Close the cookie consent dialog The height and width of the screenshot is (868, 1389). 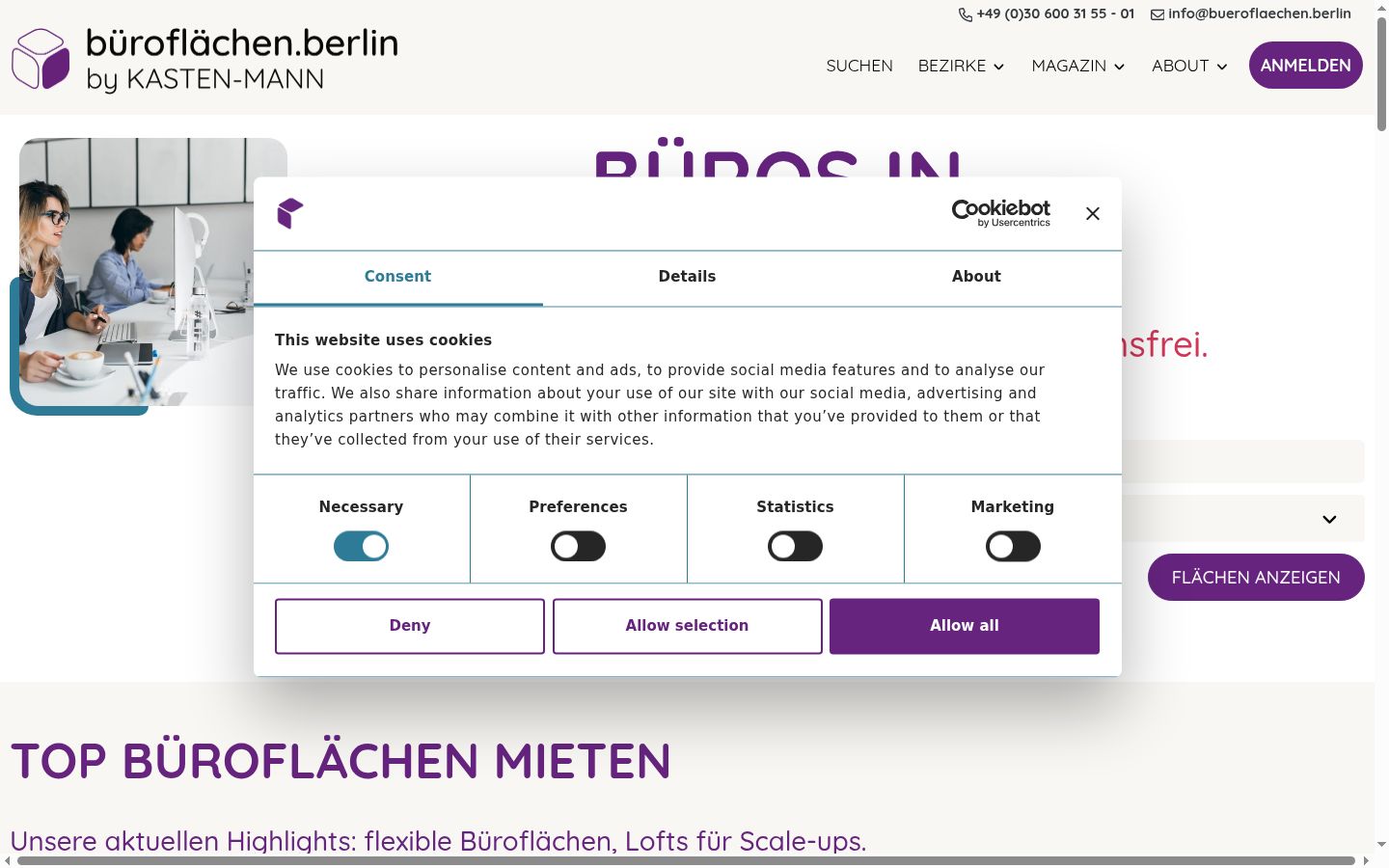(1092, 214)
